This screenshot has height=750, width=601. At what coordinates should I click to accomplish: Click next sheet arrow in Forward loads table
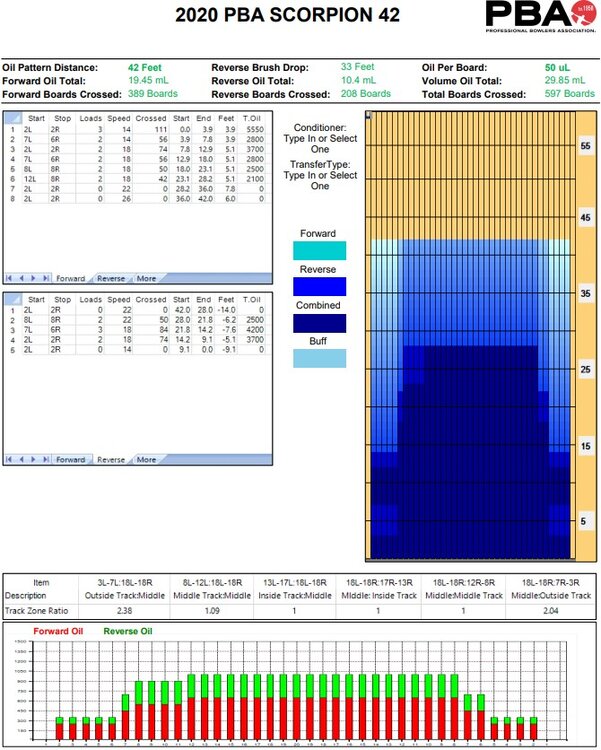tap(34, 278)
